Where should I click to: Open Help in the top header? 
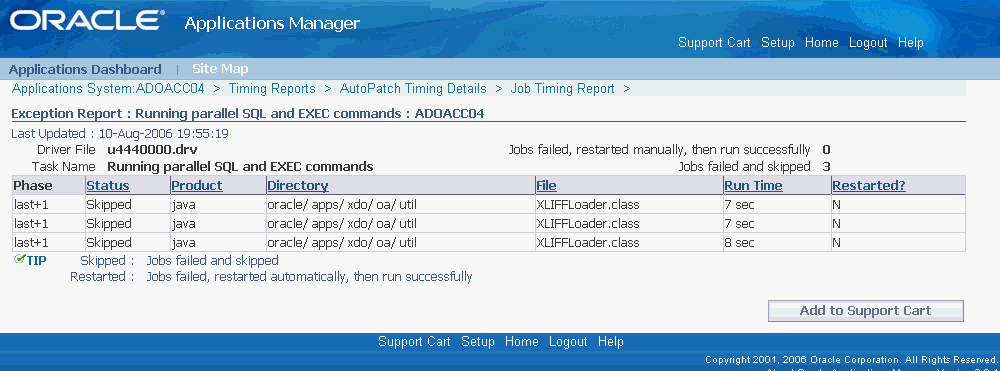[910, 43]
